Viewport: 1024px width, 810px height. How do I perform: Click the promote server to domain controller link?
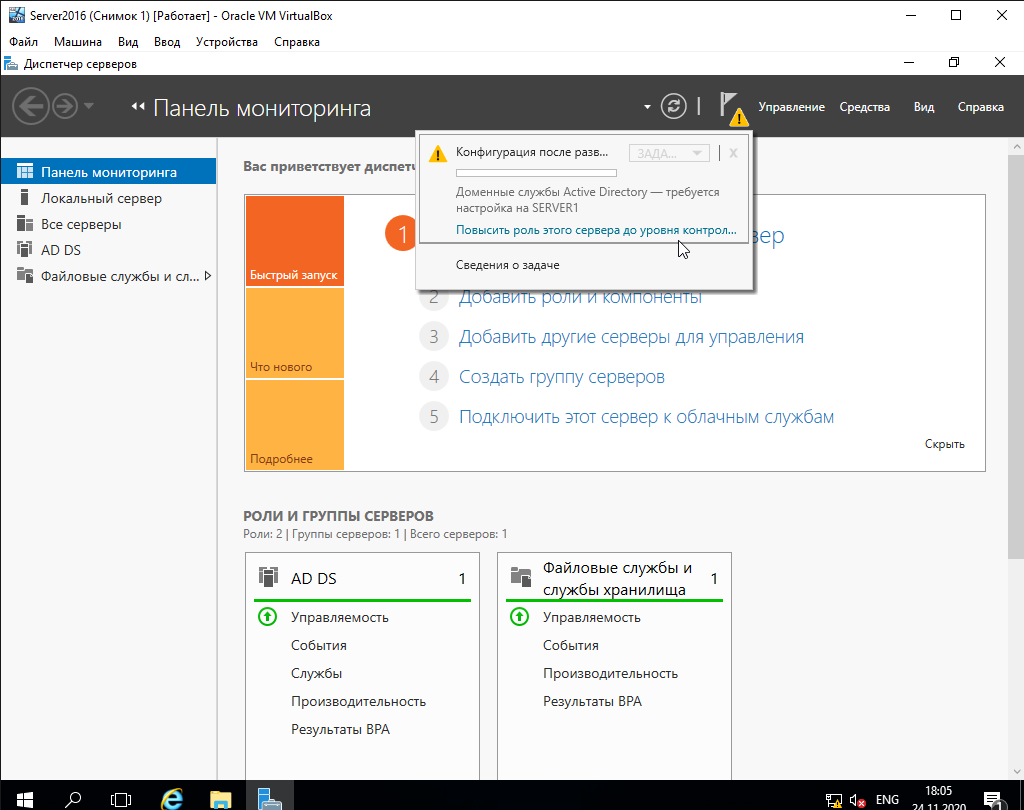coord(595,230)
